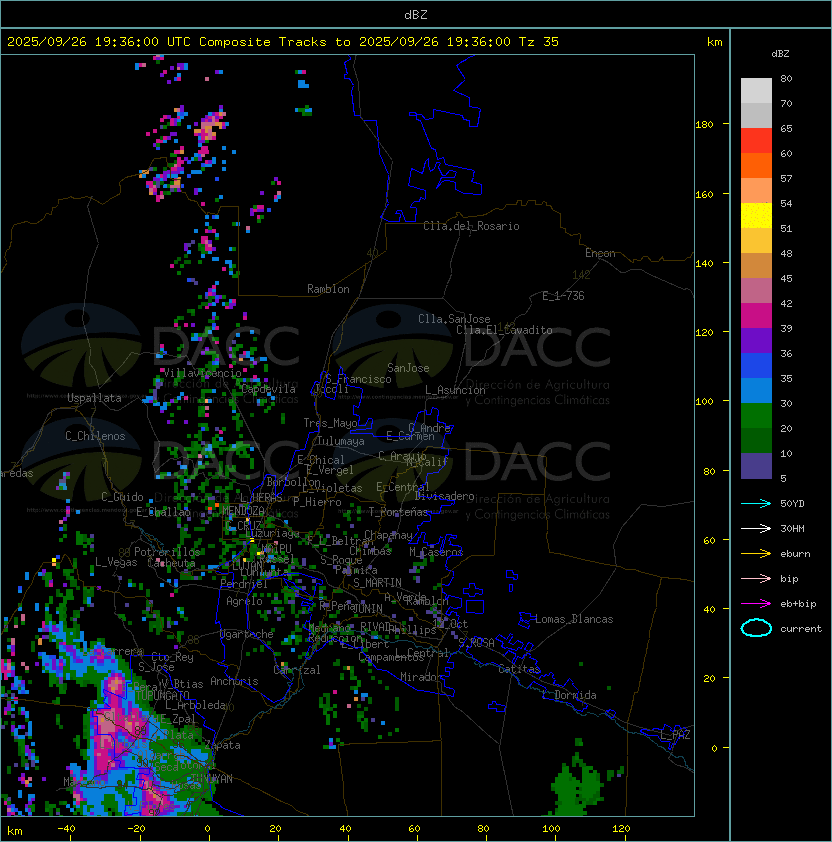Viewport: 832px width, 842px height.
Task: Click the Potrerillos place label
Action: pos(167,552)
